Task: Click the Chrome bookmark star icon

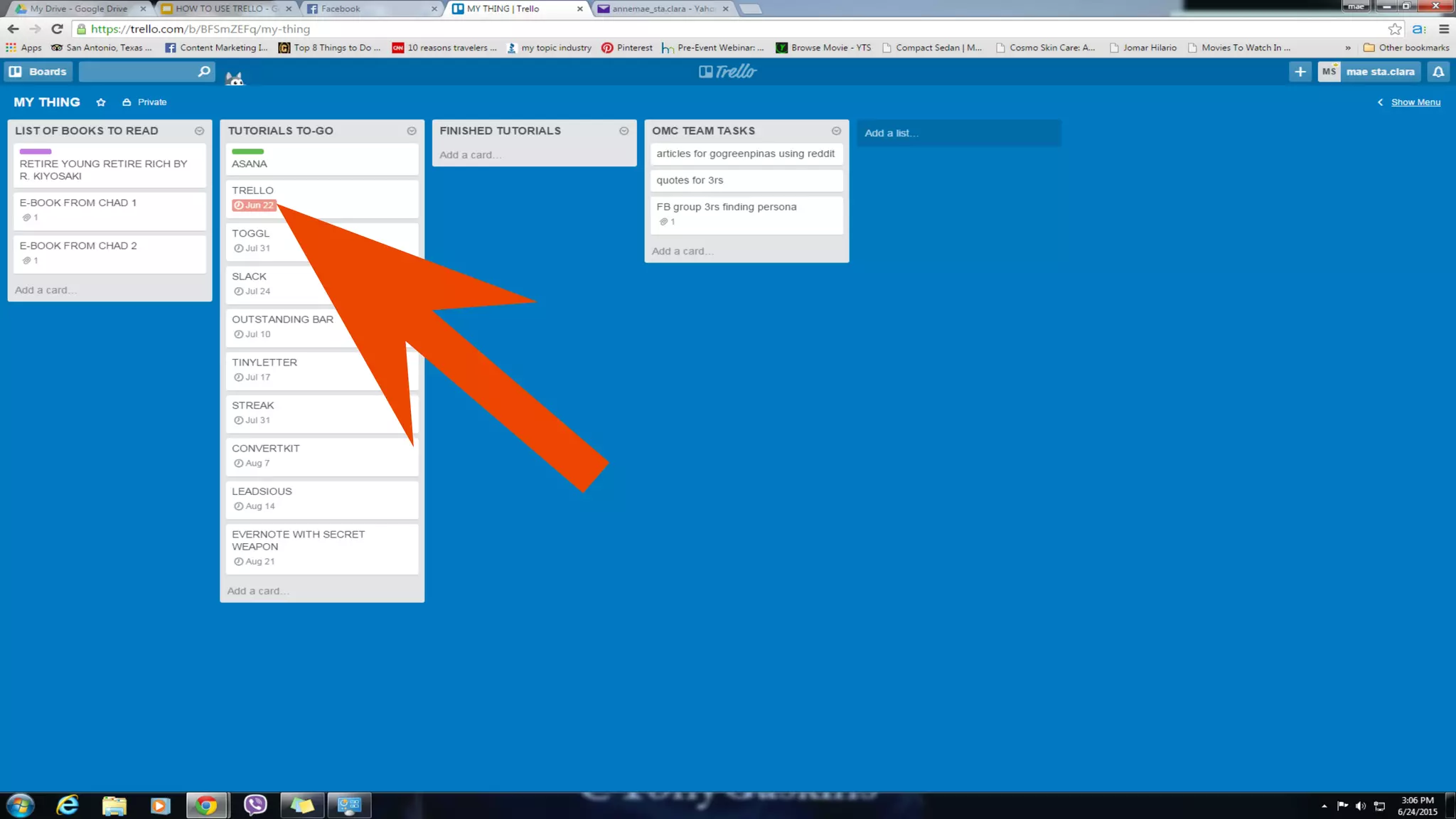Action: (x=1394, y=29)
